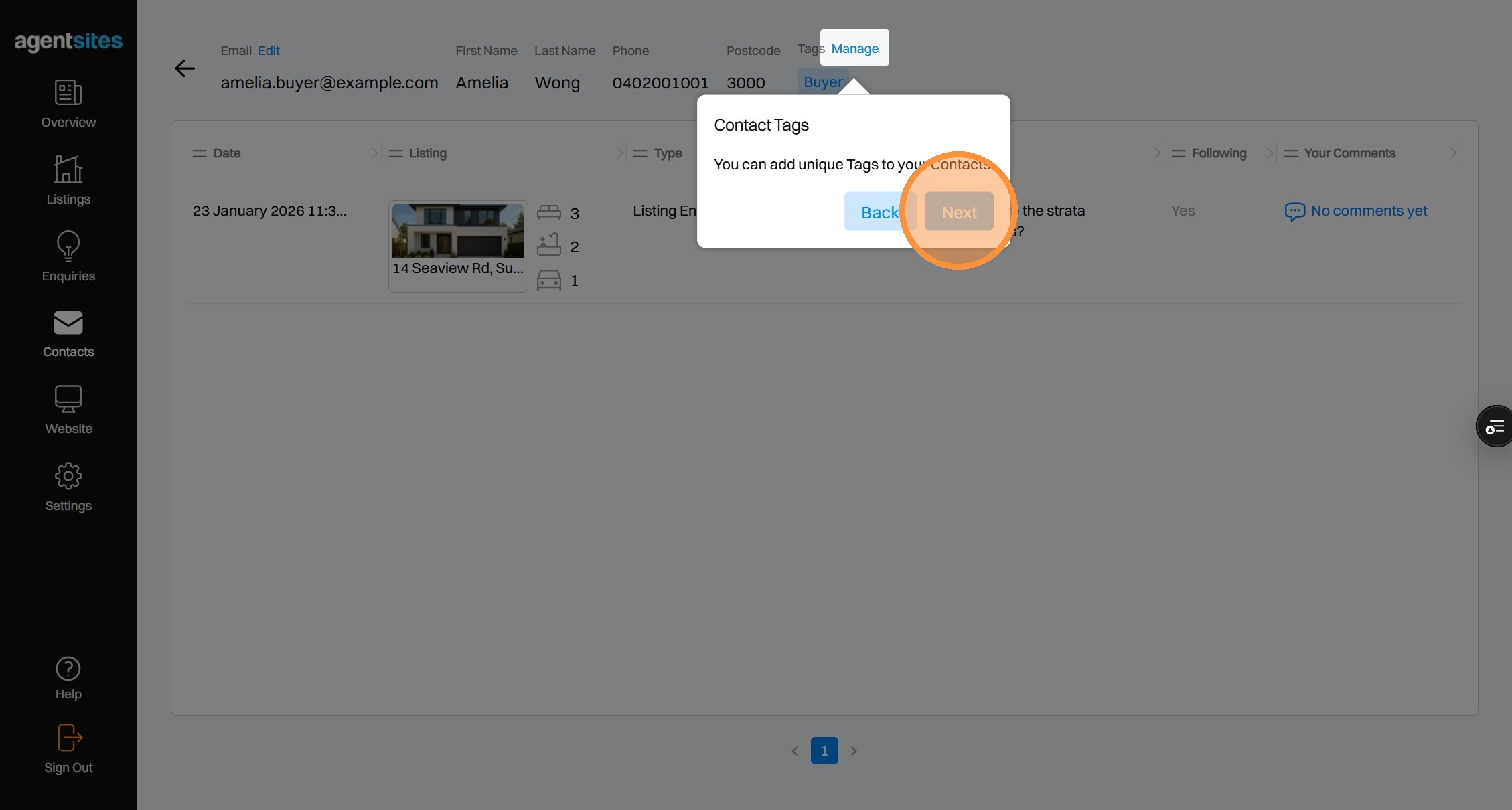Click the back arrow icon
This screenshot has width=1512, height=810.
pyautogui.click(x=184, y=68)
